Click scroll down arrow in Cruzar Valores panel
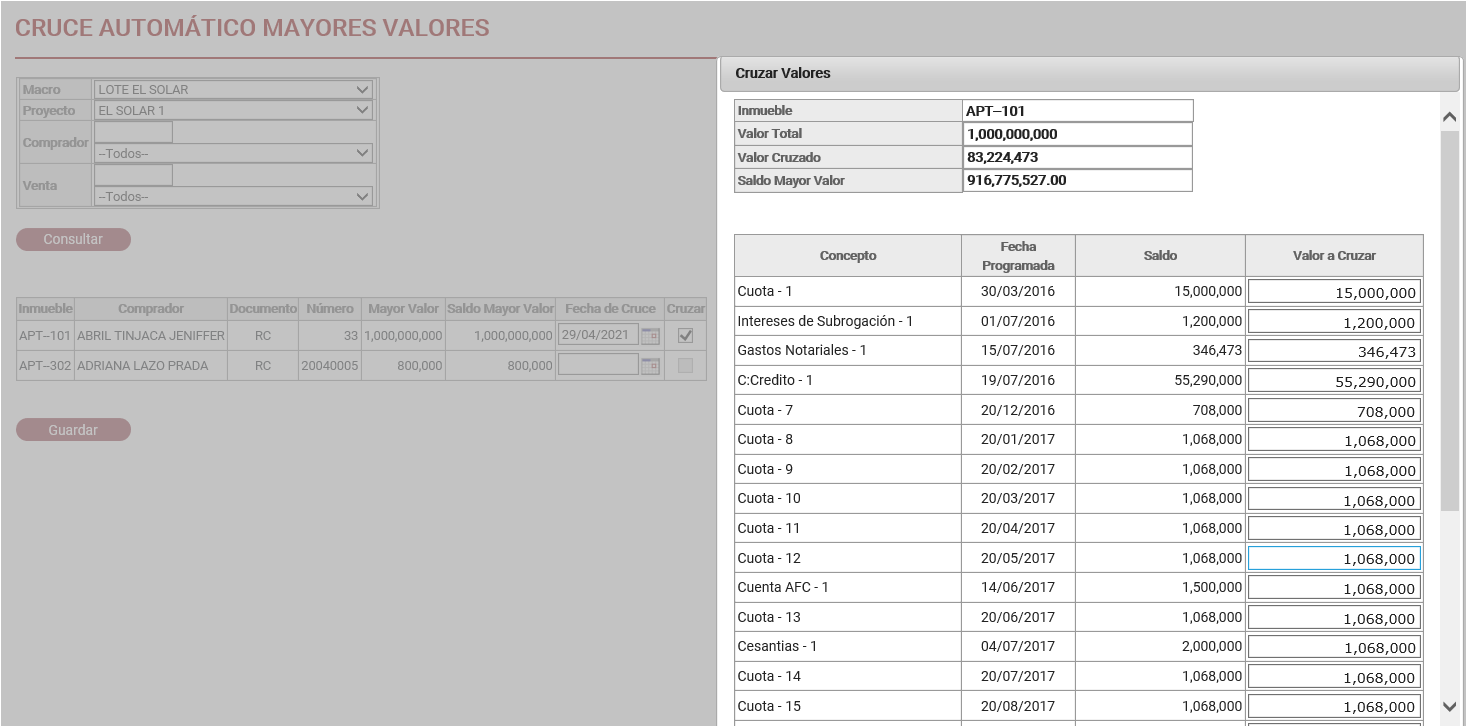 [x=1450, y=706]
